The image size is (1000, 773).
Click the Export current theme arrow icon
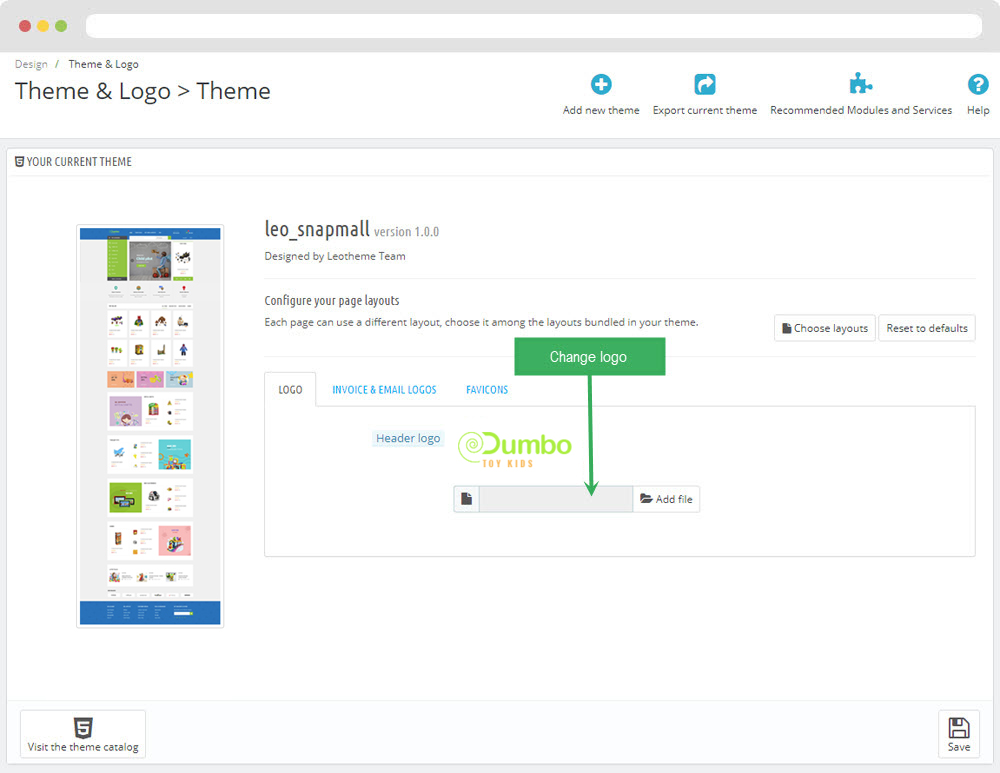tap(705, 85)
